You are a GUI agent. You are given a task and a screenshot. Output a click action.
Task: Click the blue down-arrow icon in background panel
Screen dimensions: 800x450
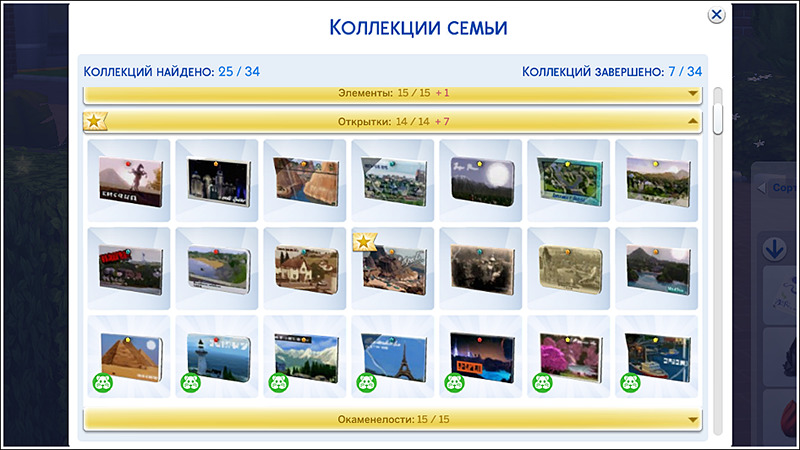tap(774, 249)
